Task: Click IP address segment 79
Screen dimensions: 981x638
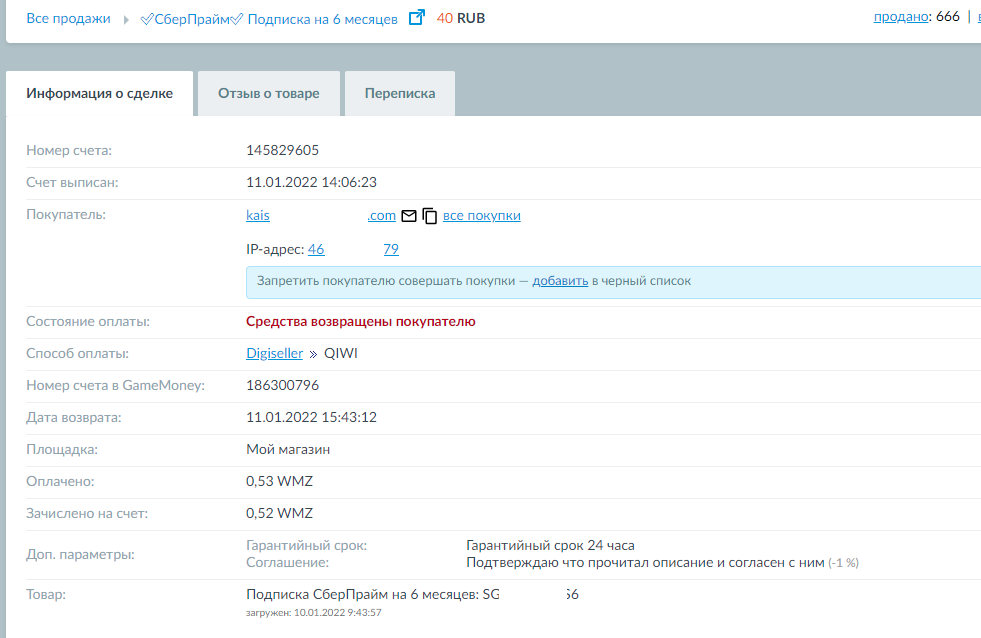Action: coord(391,249)
